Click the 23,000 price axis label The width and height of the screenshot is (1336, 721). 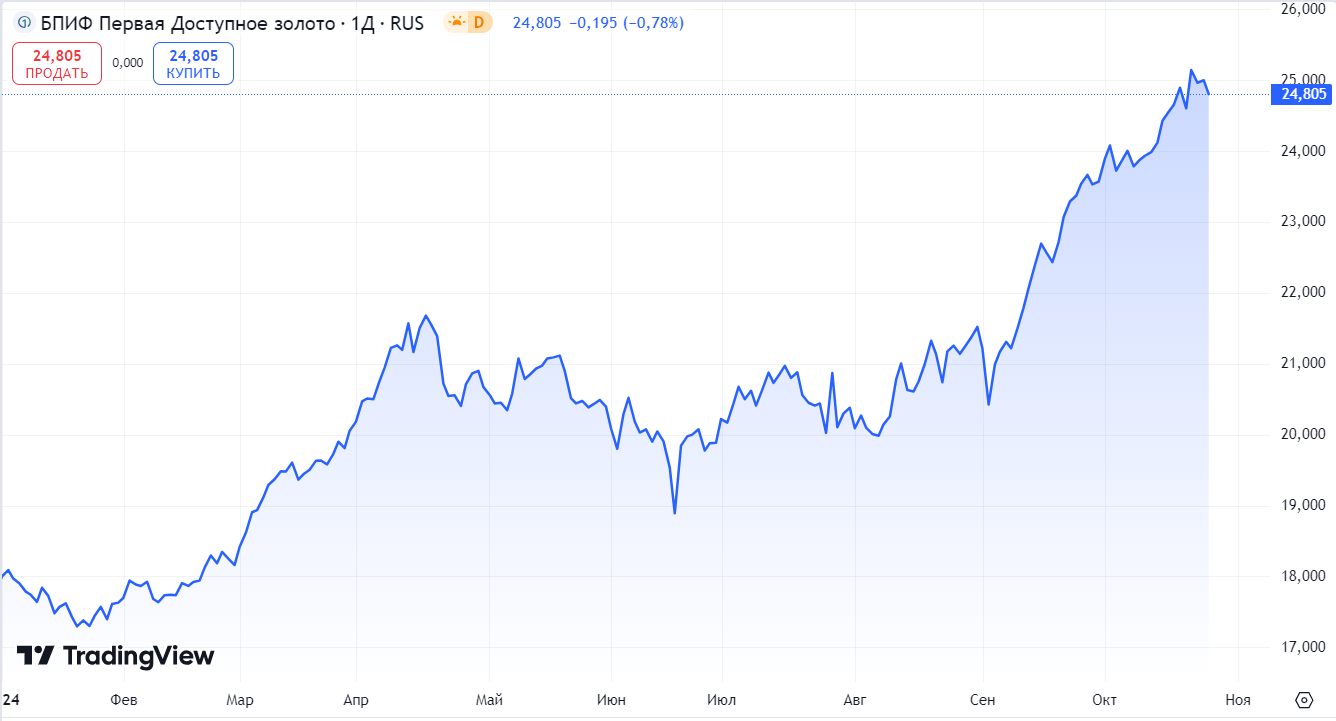click(1301, 222)
